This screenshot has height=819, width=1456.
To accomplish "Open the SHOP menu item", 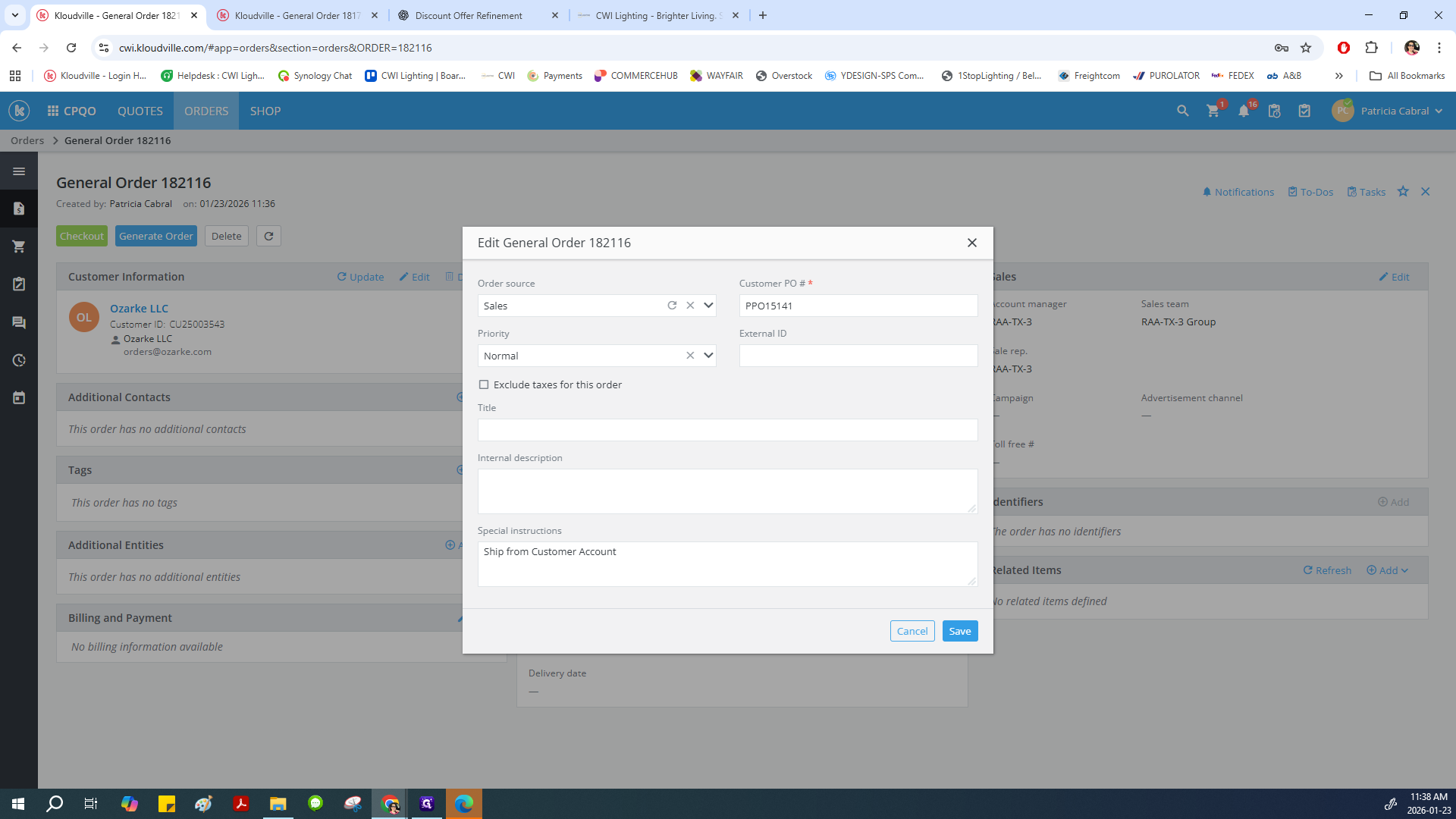I will tap(265, 111).
